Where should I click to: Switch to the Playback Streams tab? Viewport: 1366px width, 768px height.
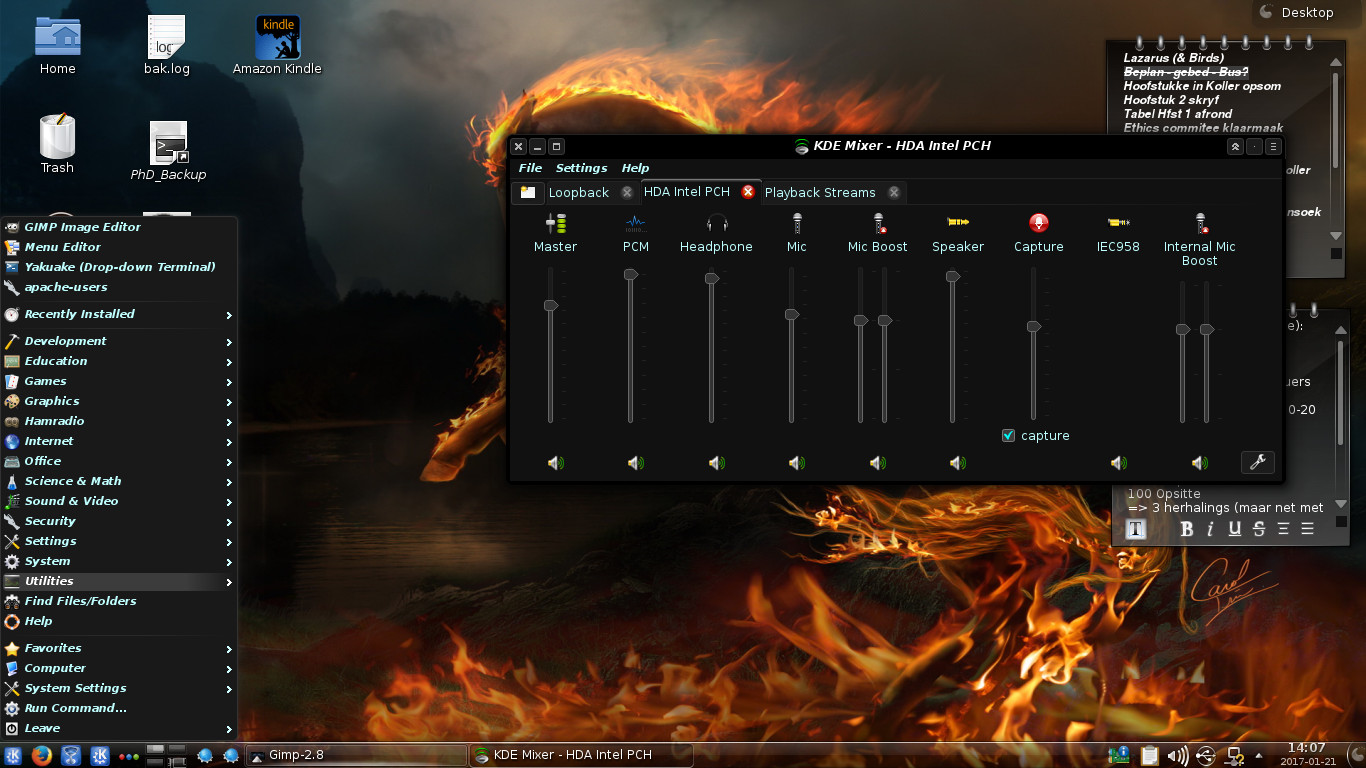[820, 192]
